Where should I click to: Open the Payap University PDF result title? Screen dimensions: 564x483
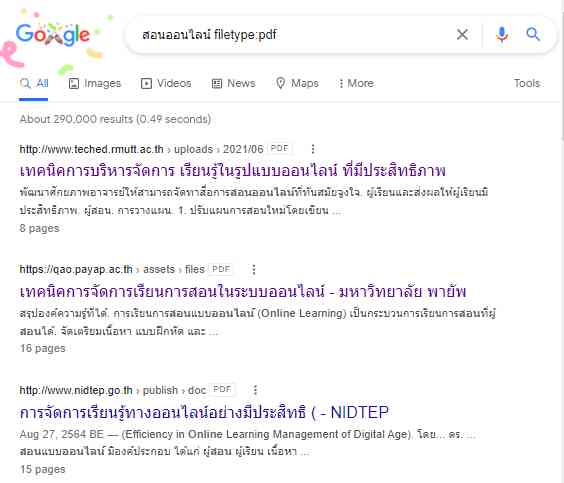tap(243, 291)
